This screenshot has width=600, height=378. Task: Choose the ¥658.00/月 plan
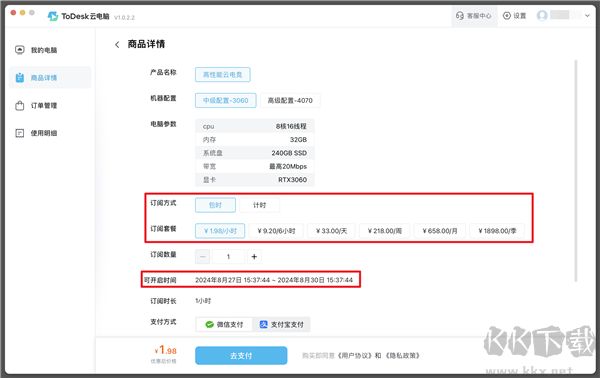click(440, 231)
